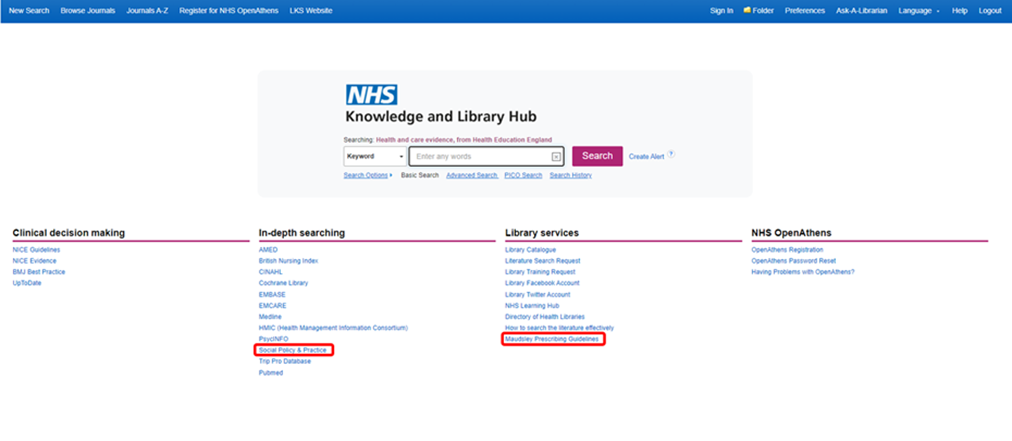
Task: Open Search History
Action: coord(571,175)
